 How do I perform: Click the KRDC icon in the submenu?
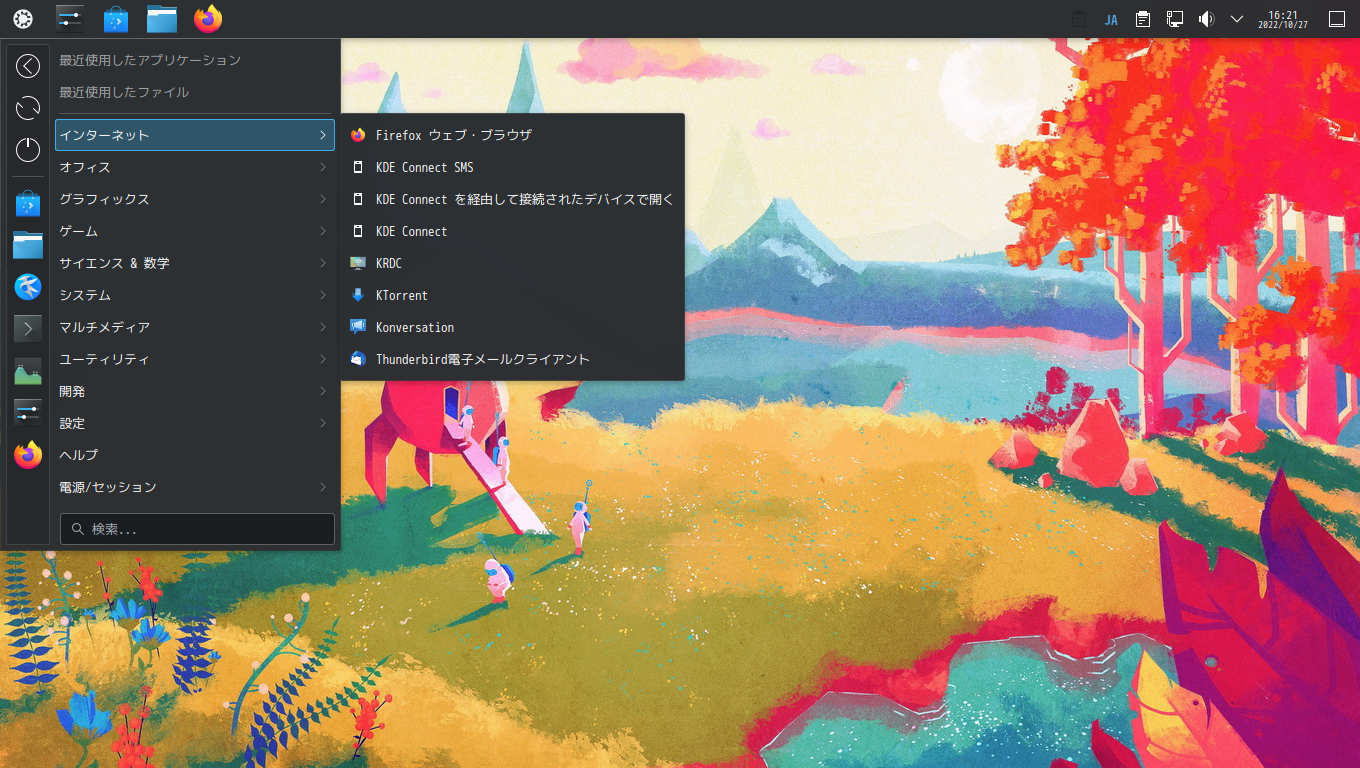[358, 263]
